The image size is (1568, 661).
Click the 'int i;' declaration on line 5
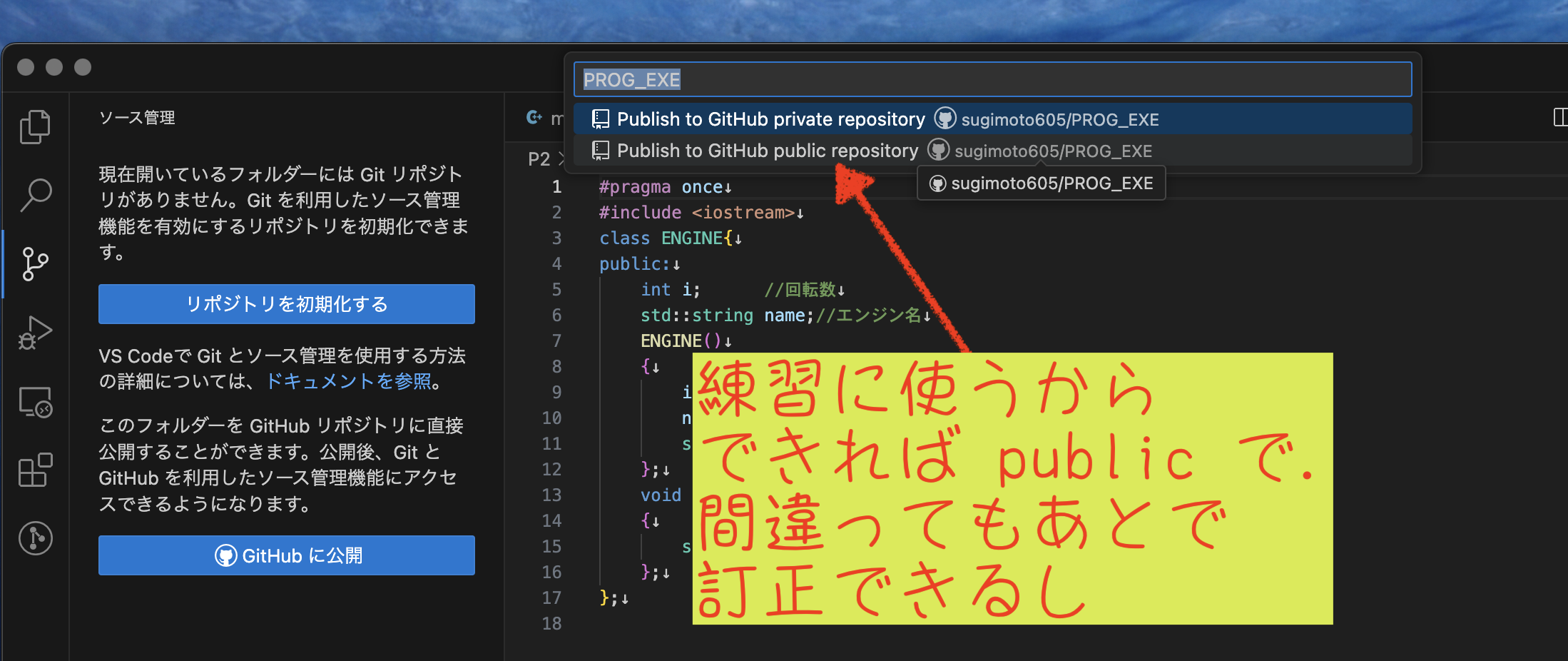click(x=670, y=290)
